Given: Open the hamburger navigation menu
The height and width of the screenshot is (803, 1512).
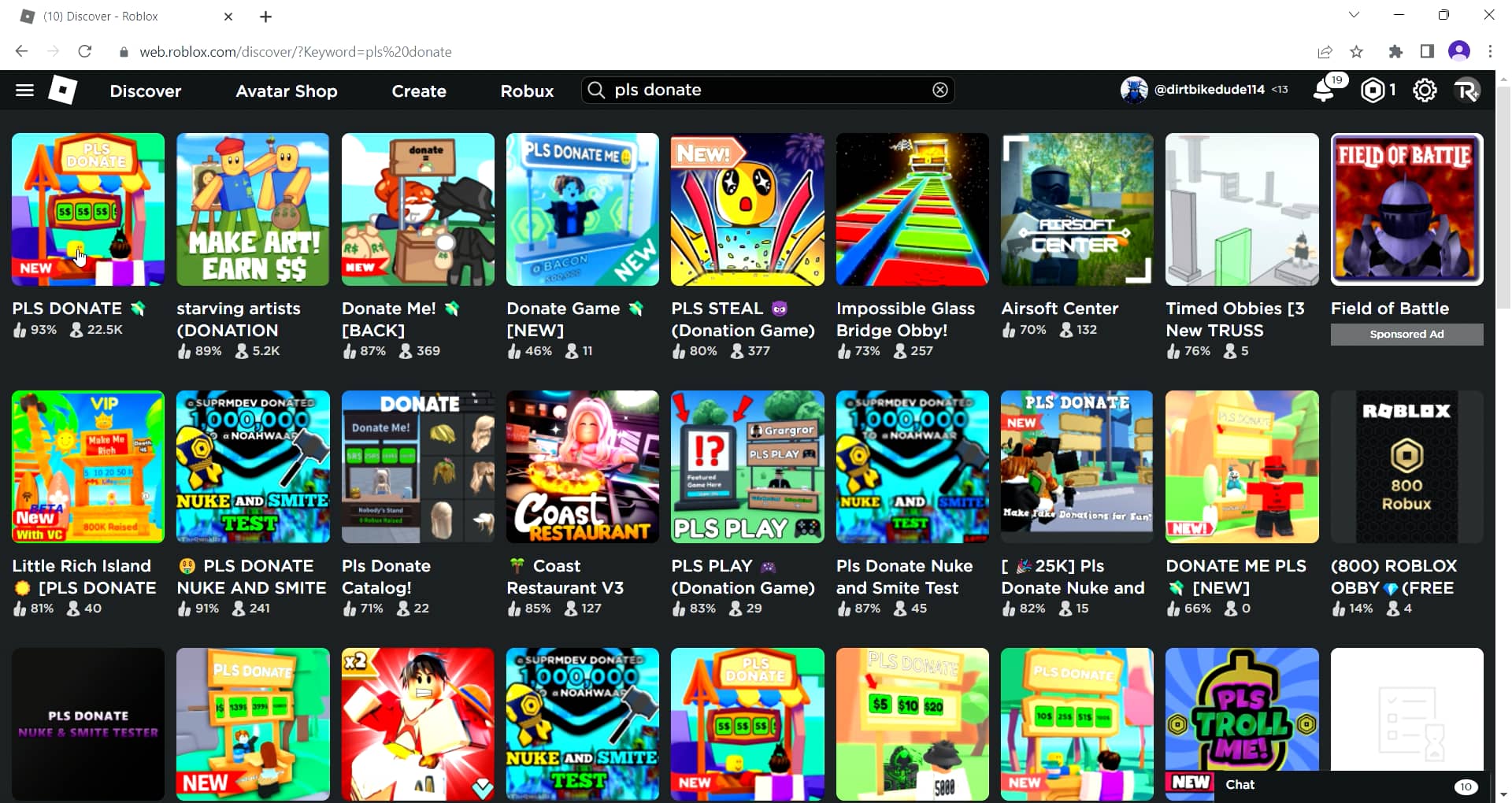Looking at the screenshot, I should (24, 90).
